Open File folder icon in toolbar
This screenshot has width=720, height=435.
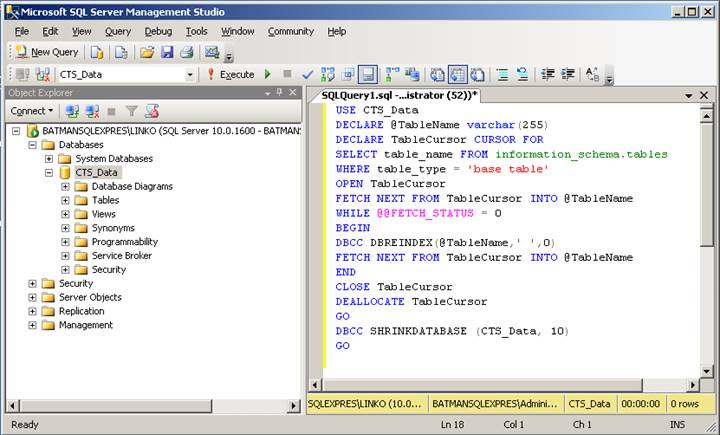147,52
